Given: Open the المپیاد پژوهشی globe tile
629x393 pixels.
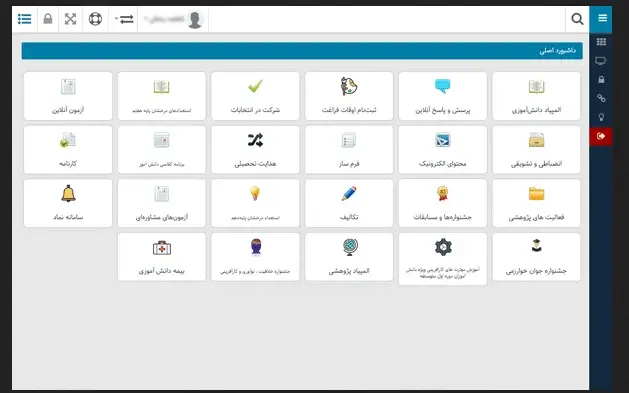Looking at the screenshot, I should point(349,257).
